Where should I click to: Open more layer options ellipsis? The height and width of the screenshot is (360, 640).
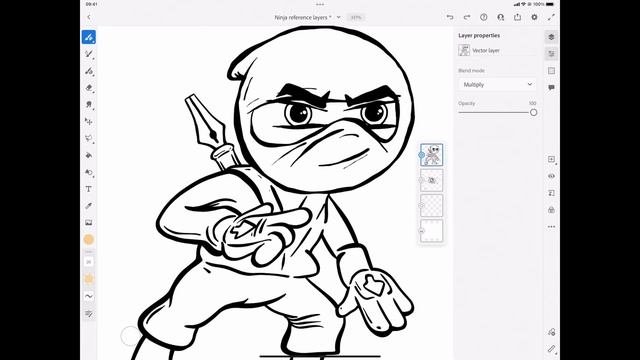[x=551, y=227]
